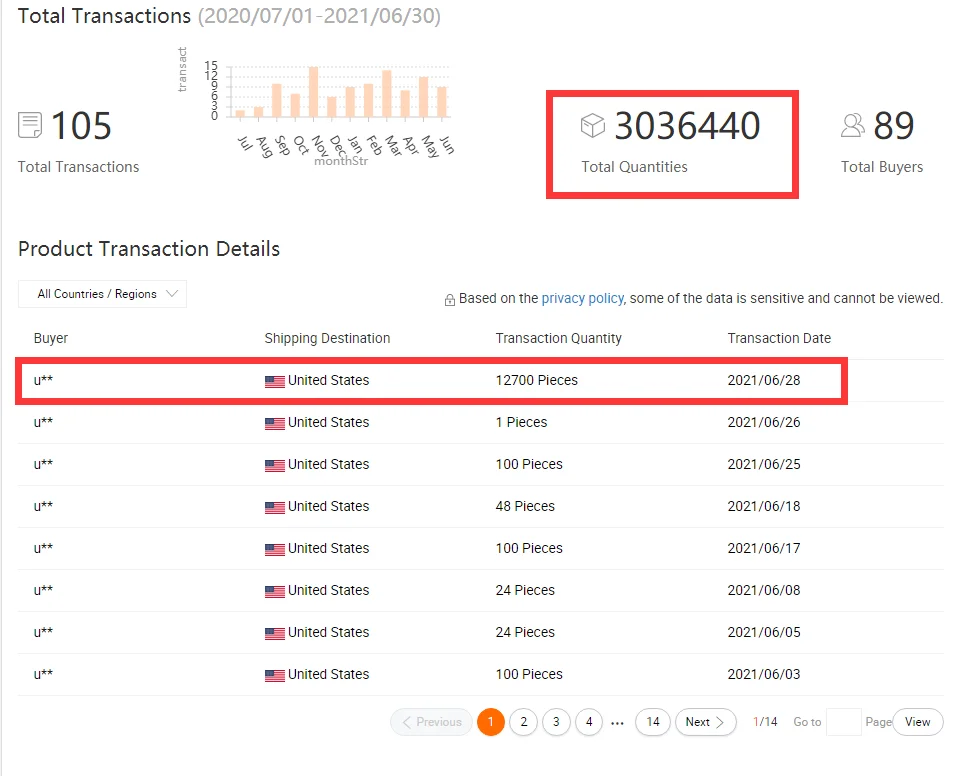Jump to last page 14
958x776 pixels.
[x=653, y=722]
